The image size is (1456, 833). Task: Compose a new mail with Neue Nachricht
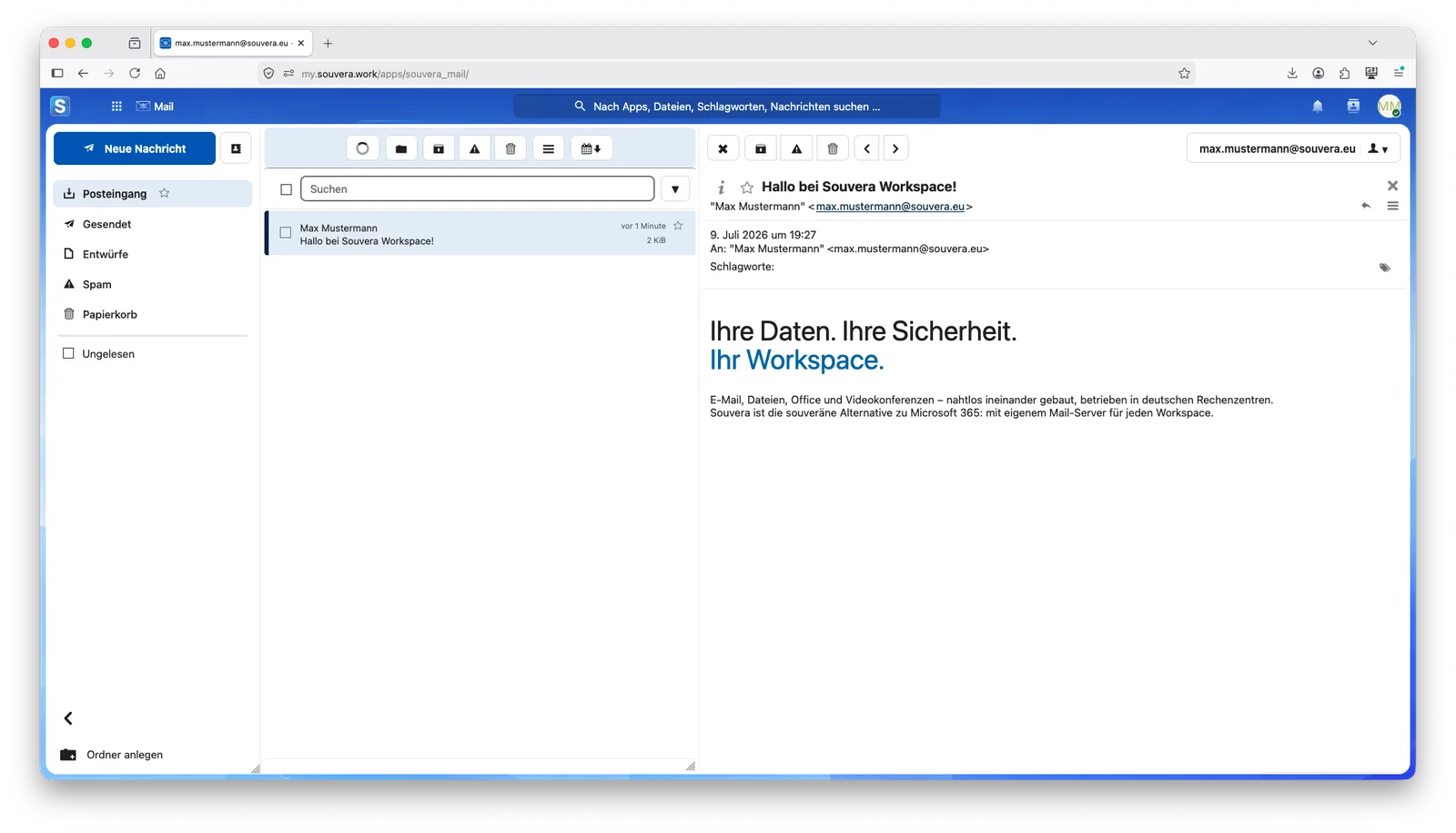[135, 148]
